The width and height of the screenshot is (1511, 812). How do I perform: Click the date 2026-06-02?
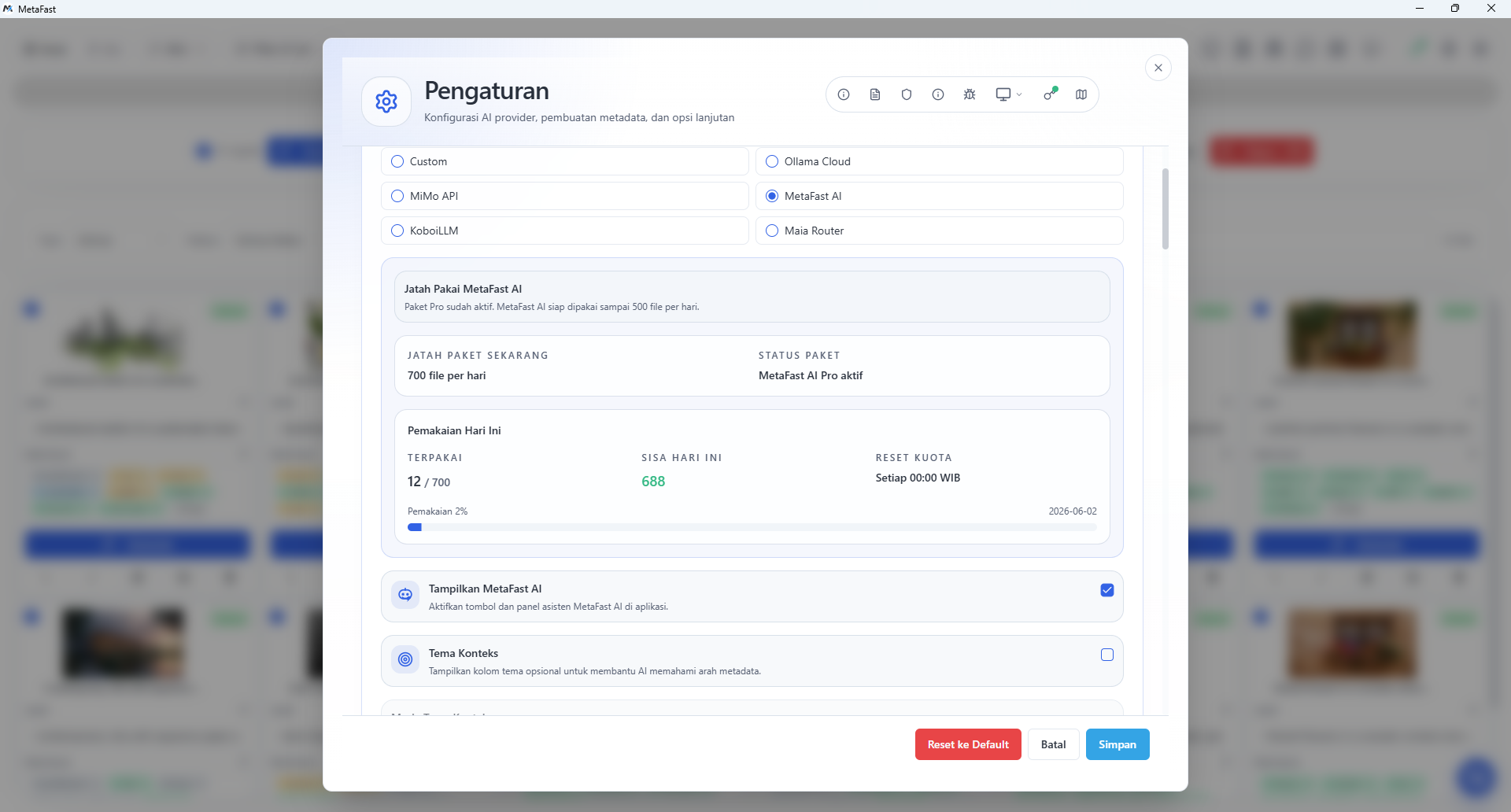pyautogui.click(x=1073, y=511)
